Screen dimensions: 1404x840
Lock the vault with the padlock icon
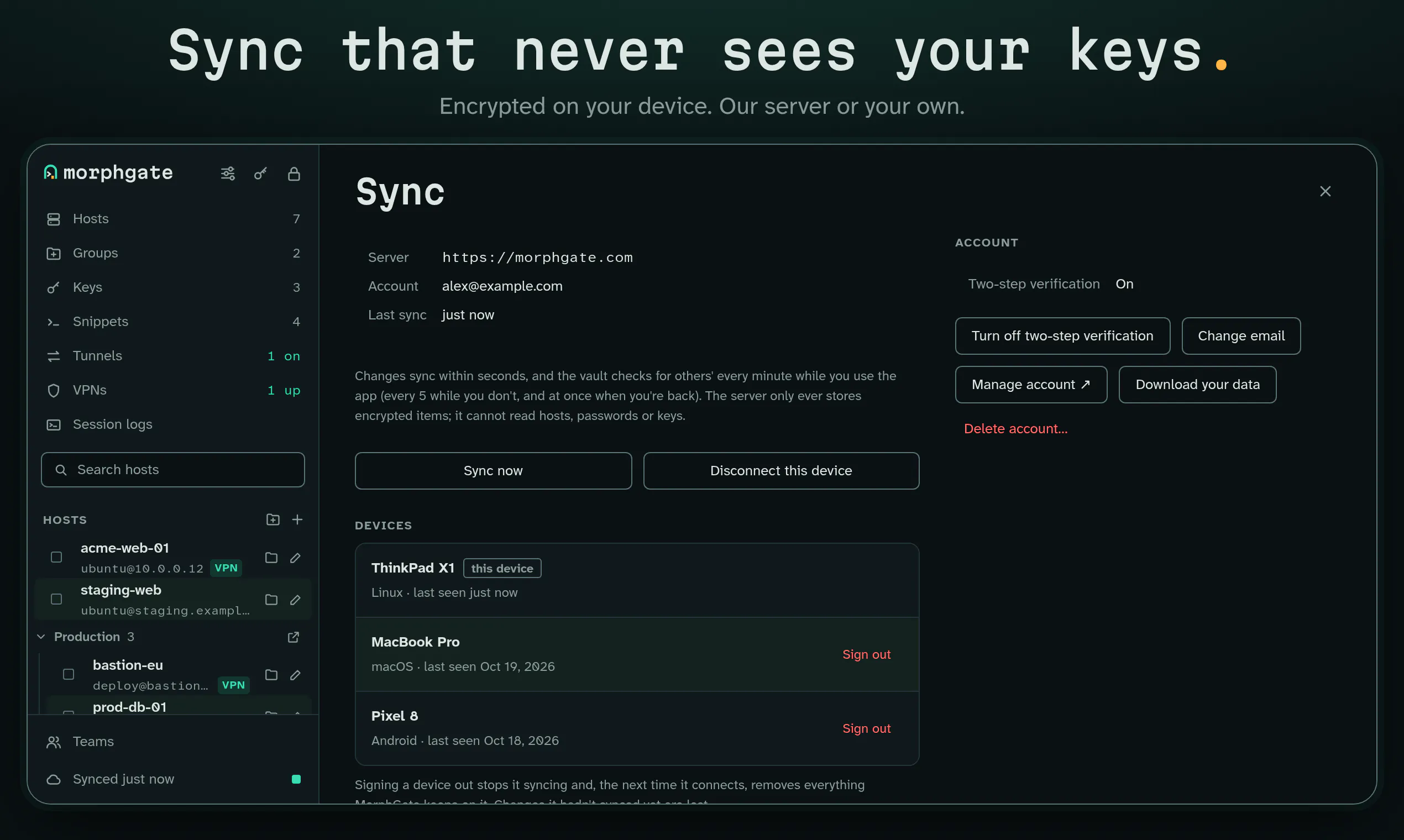tap(294, 173)
